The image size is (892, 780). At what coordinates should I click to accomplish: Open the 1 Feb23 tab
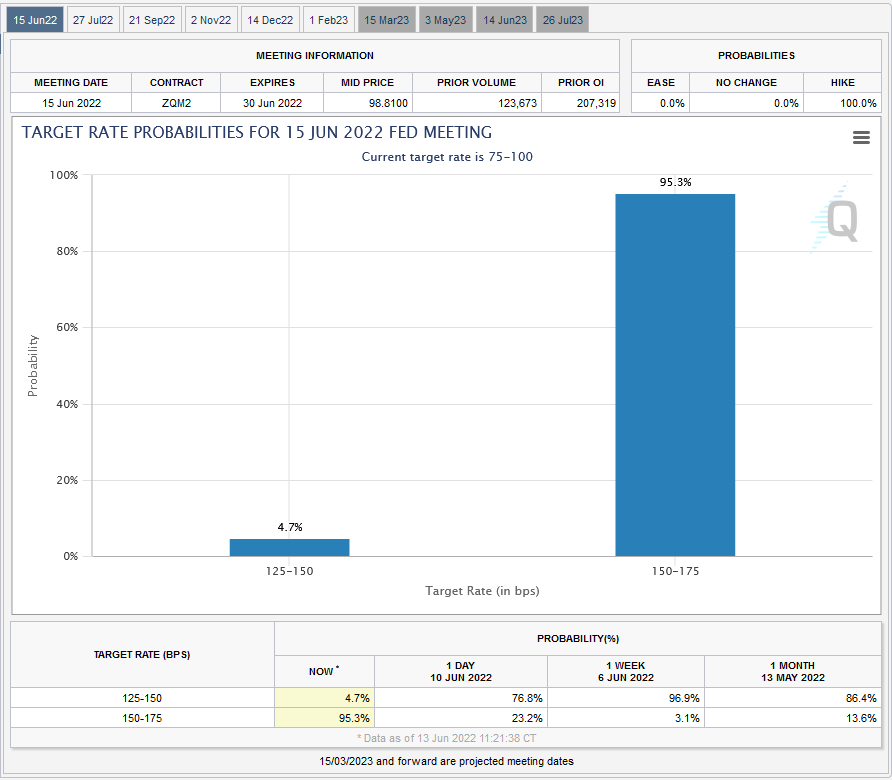pyautogui.click(x=329, y=20)
